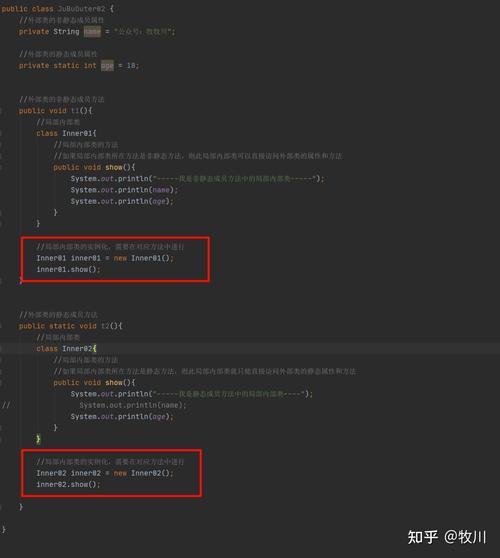Click the "public void t1(){" method signature
The image size is (500, 558).
(55, 111)
